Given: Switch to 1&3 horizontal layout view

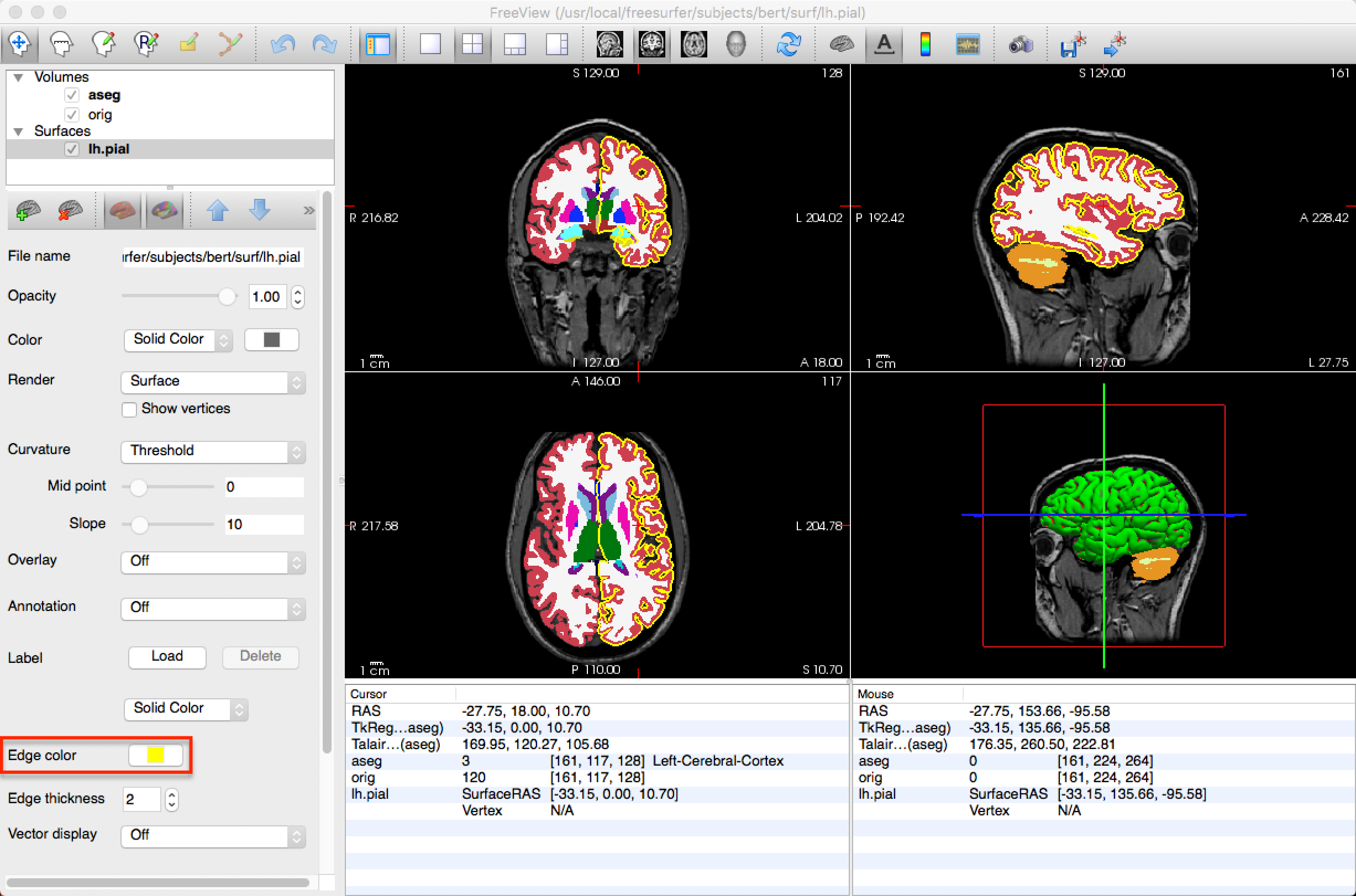Looking at the screenshot, I should coord(556,44).
